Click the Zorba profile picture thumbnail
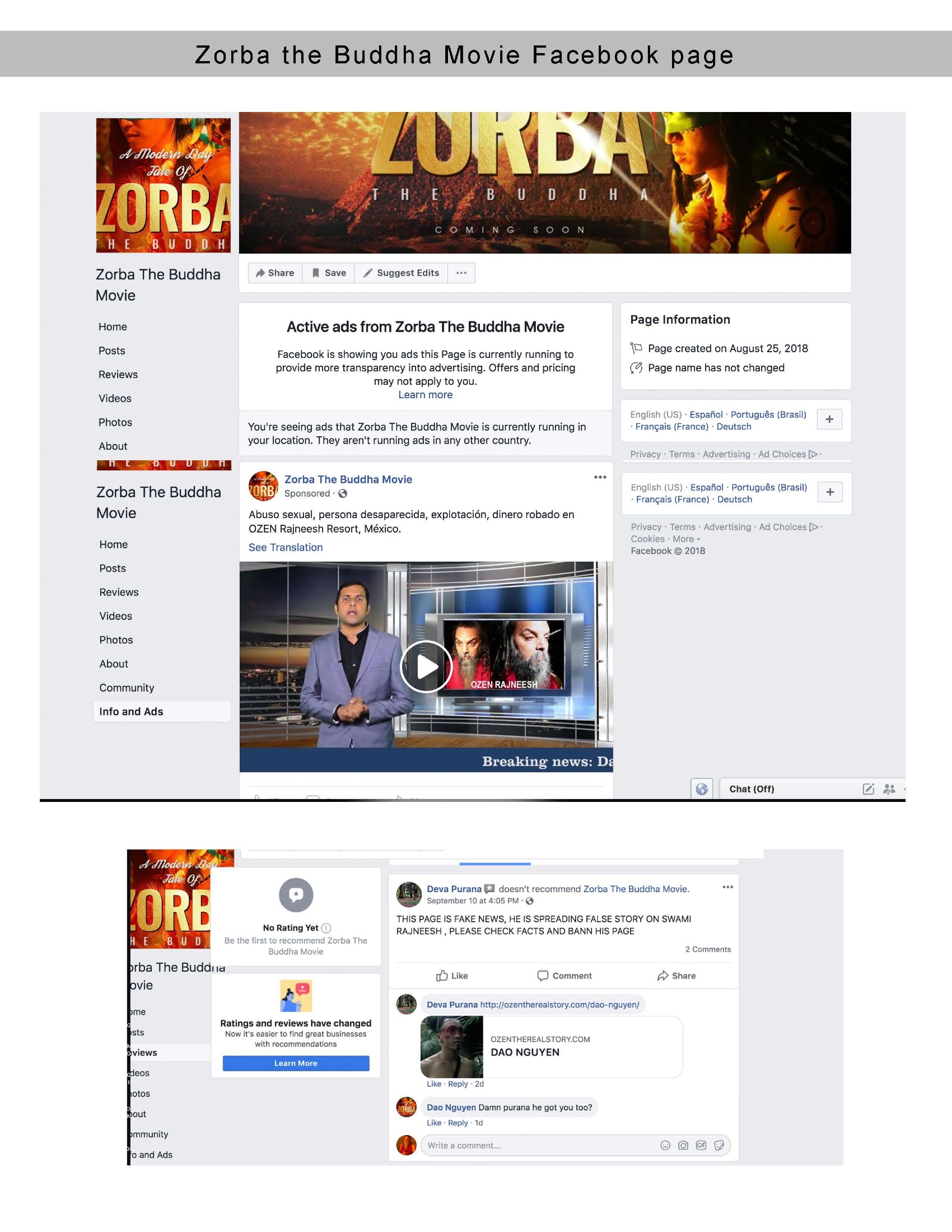This screenshot has height=1232, width=952. (164, 185)
